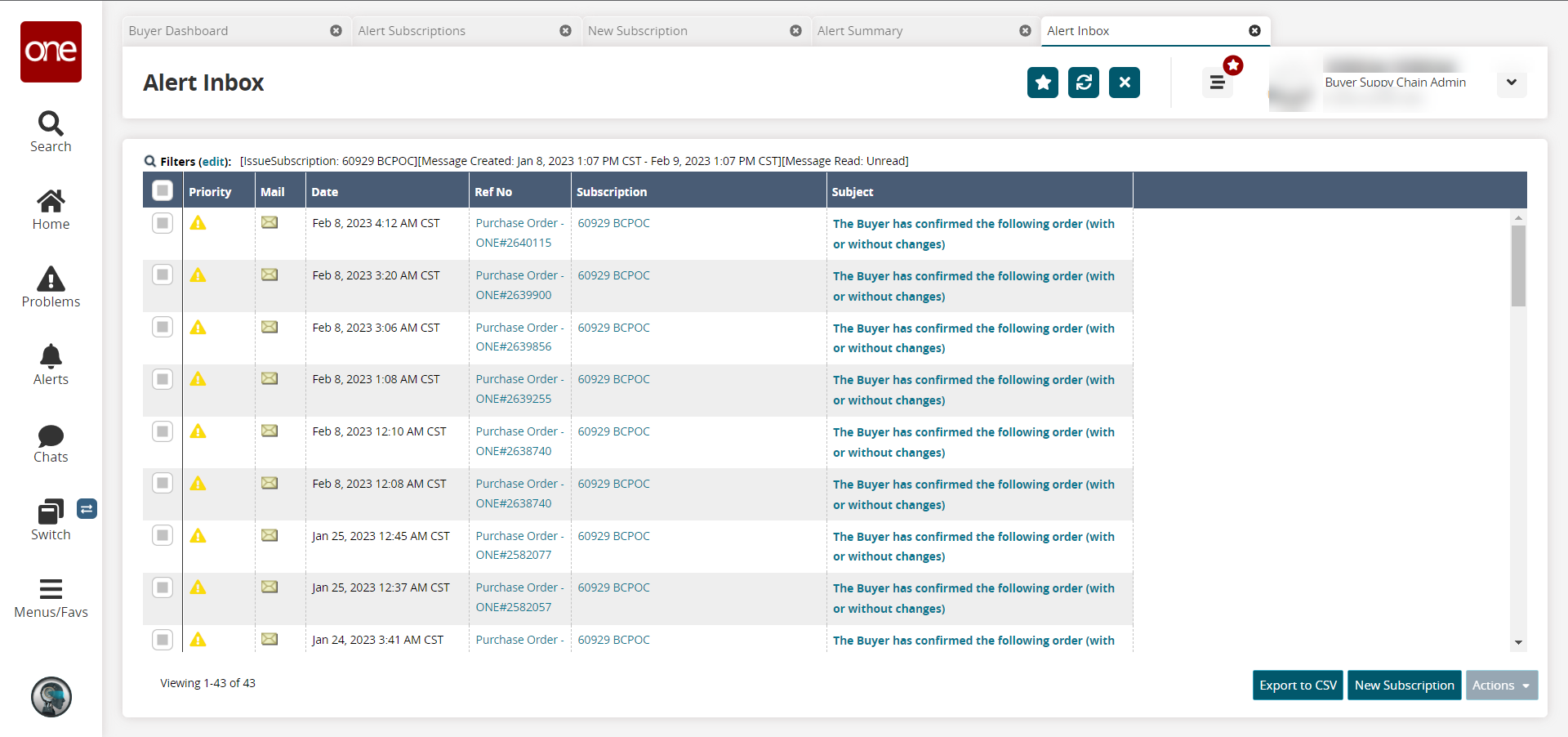Open the notifications menu list icon
The image size is (1568, 737).
click(1218, 83)
